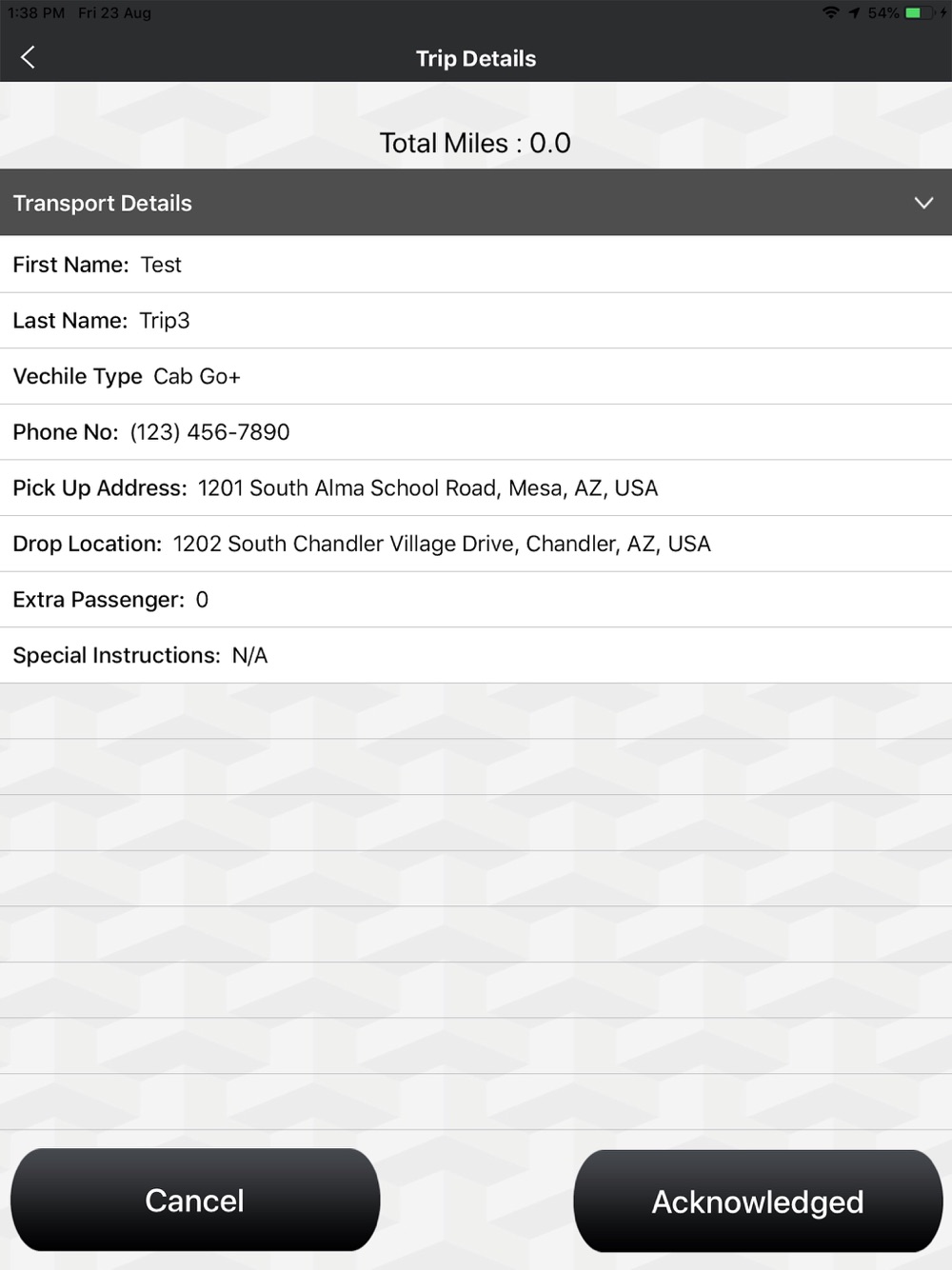The height and width of the screenshot is (1270, 952).
Task: Tap the Trip Details title
Action: point(476,58)
